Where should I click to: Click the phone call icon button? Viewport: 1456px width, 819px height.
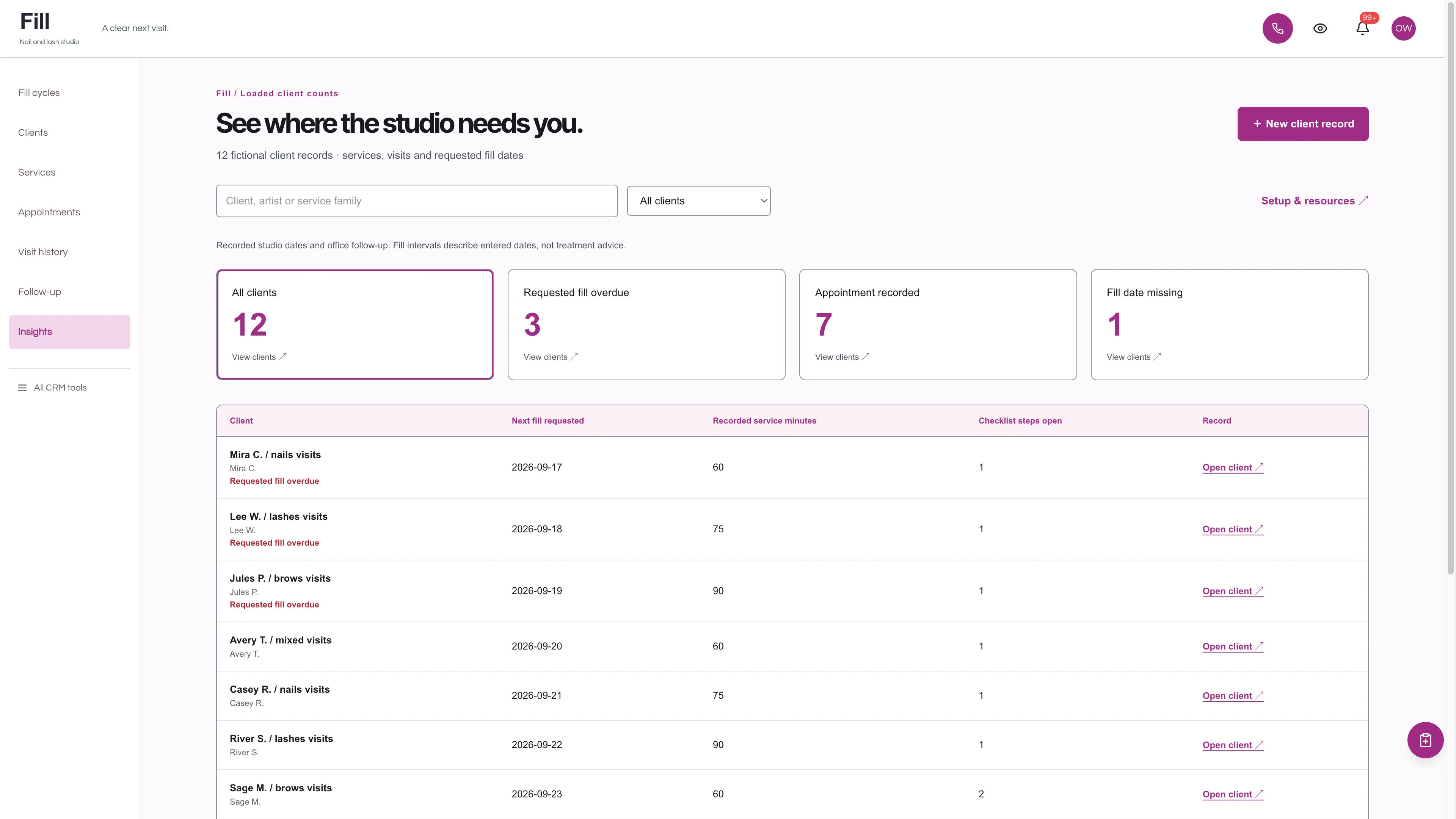[1277, 28]
